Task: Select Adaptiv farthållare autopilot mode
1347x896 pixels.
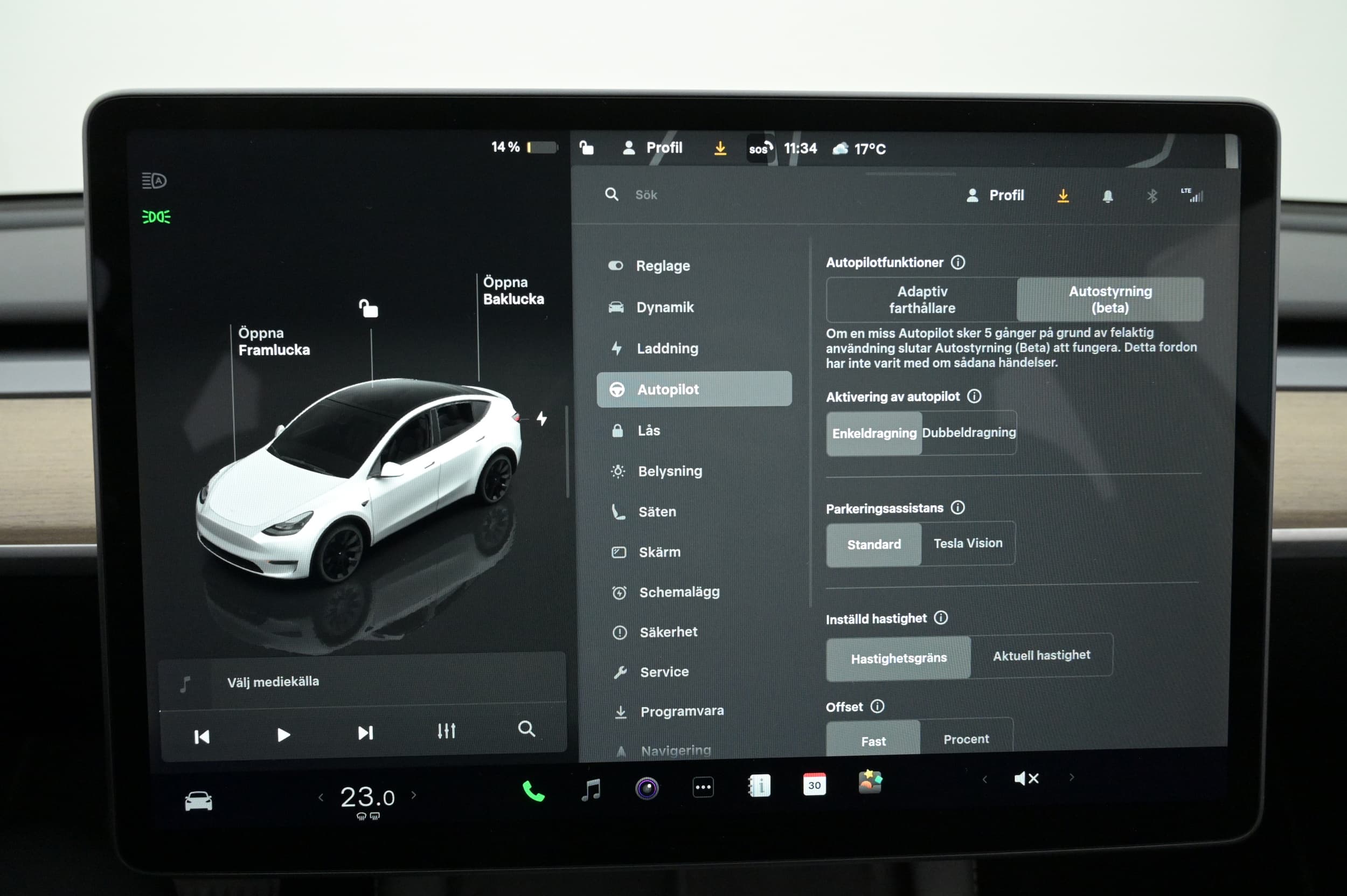Action: 921,300
